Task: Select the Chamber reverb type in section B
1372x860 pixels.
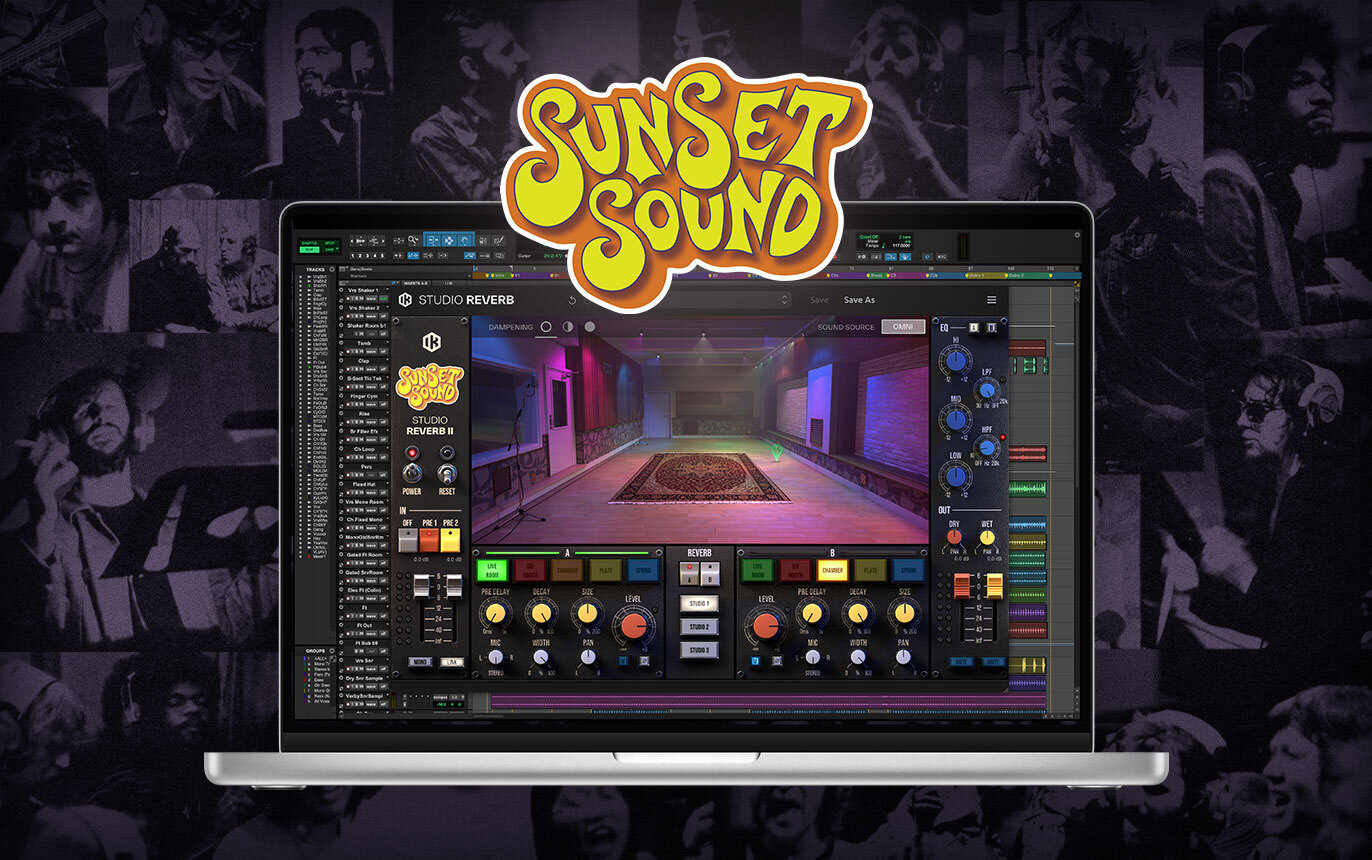Action: (831, 570)
